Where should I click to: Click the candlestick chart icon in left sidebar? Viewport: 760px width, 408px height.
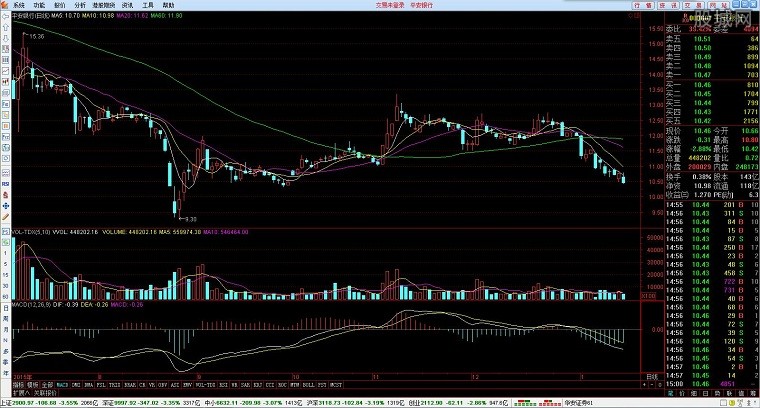pyautogui.click(x=6, y=82)
